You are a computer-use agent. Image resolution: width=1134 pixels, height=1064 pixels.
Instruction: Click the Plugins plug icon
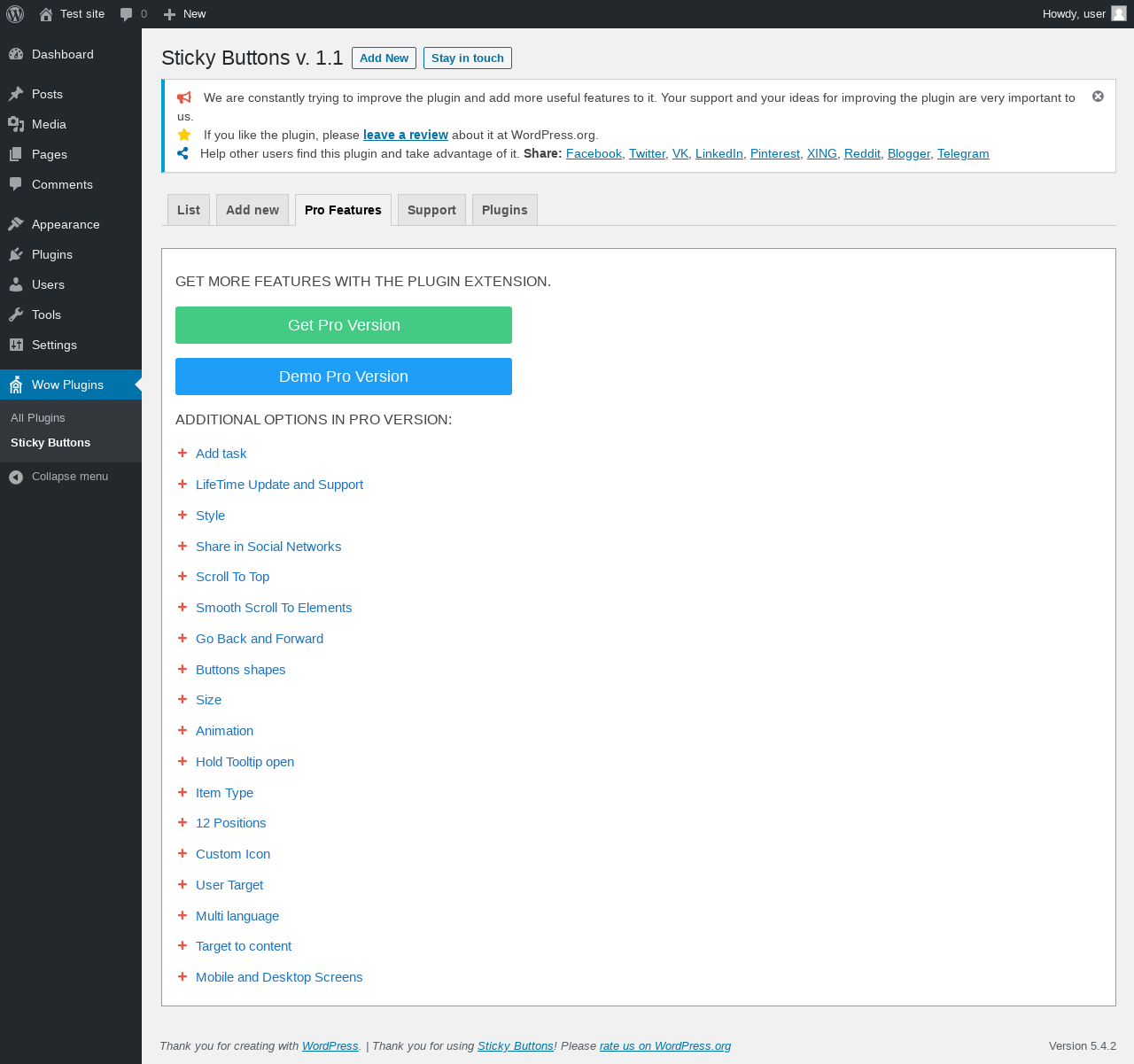(x=16, y=254)
